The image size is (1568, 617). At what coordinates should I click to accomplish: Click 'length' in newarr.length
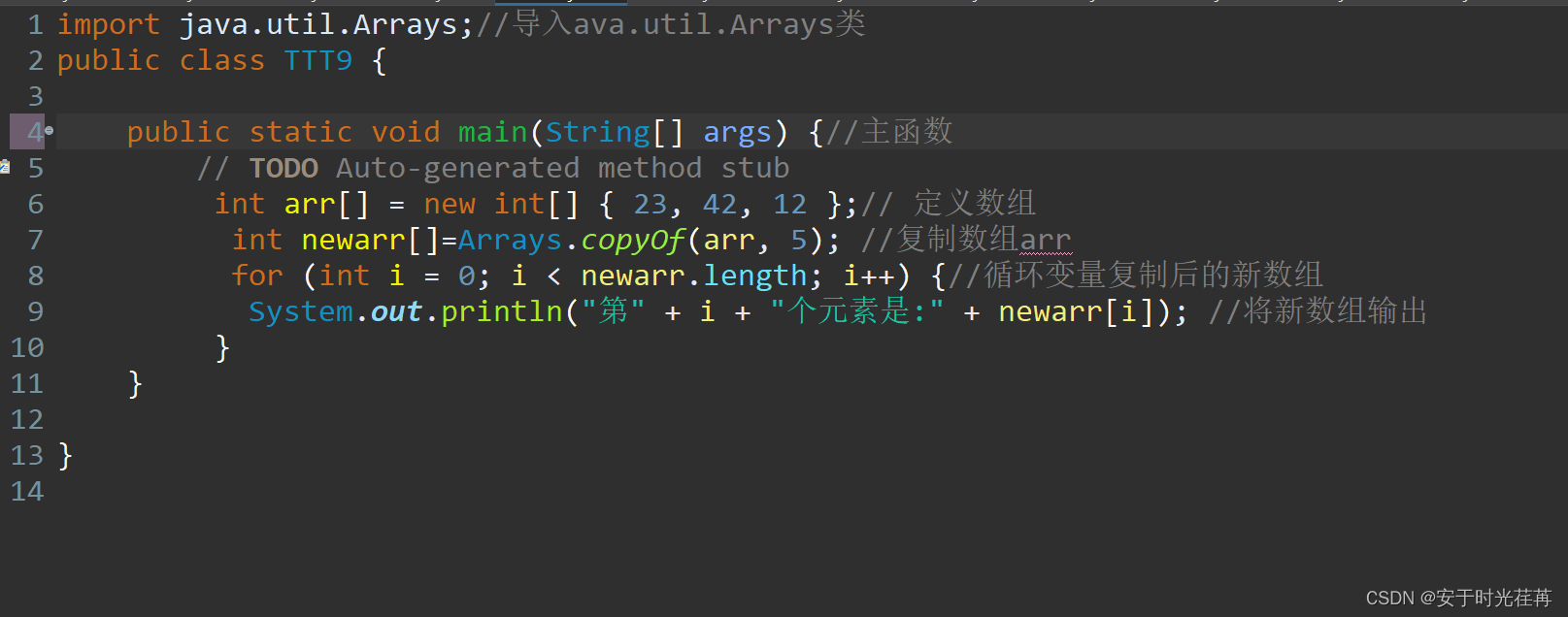(x=754, y=276)
